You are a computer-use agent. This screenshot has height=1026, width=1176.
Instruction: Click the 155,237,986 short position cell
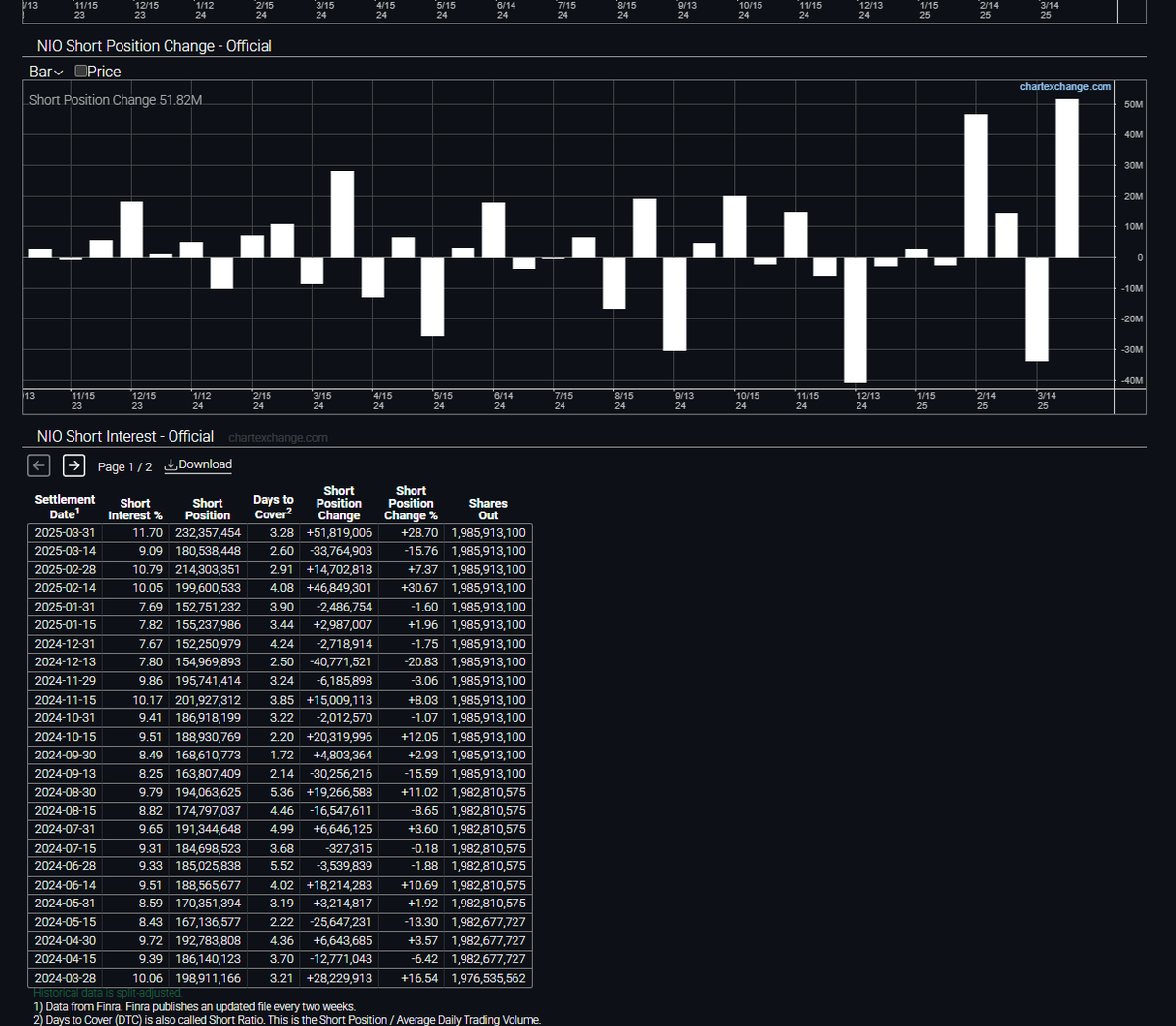tap(208, 625)
